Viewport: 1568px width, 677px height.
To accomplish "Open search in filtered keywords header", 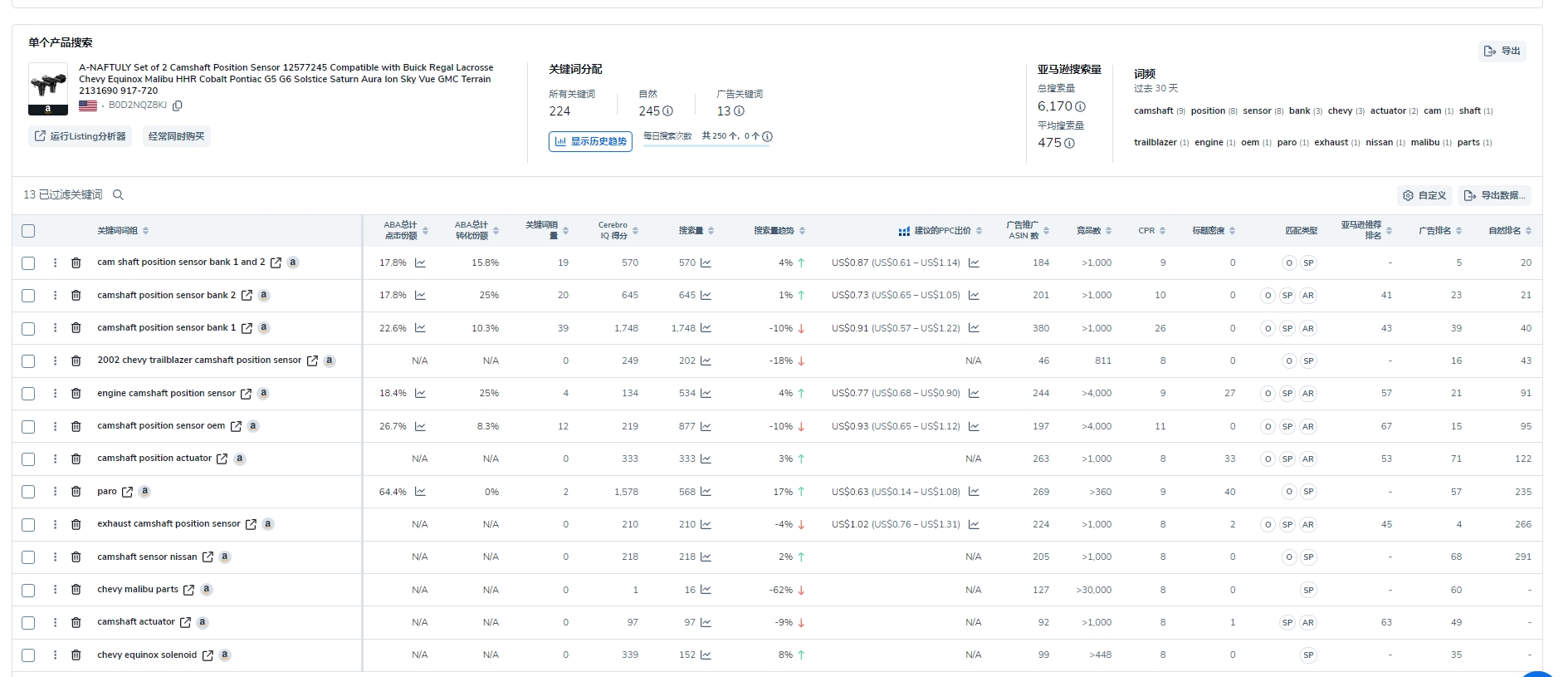I will pos(118,194).
